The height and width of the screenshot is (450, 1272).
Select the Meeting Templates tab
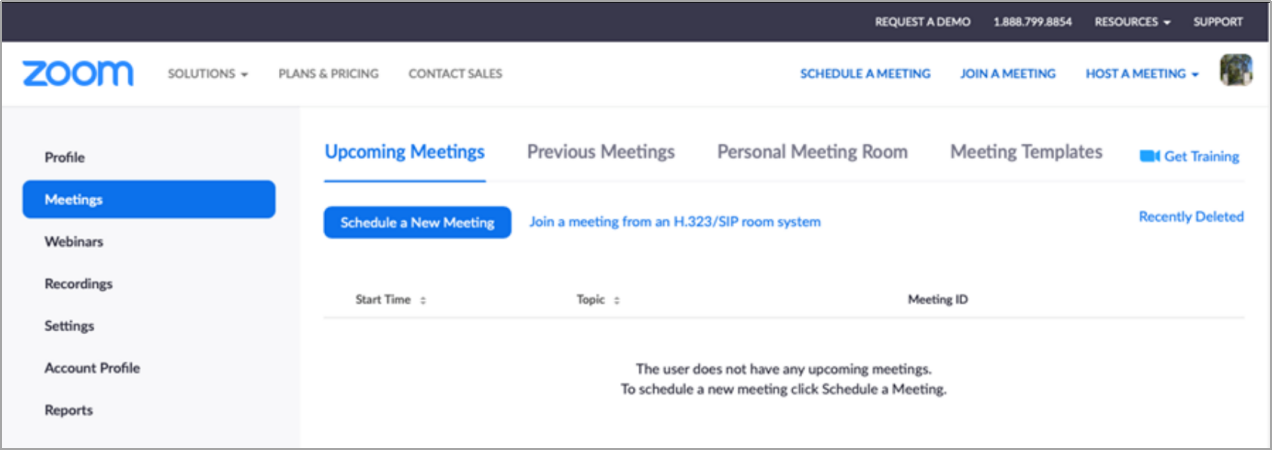[x=1026, y=152]
